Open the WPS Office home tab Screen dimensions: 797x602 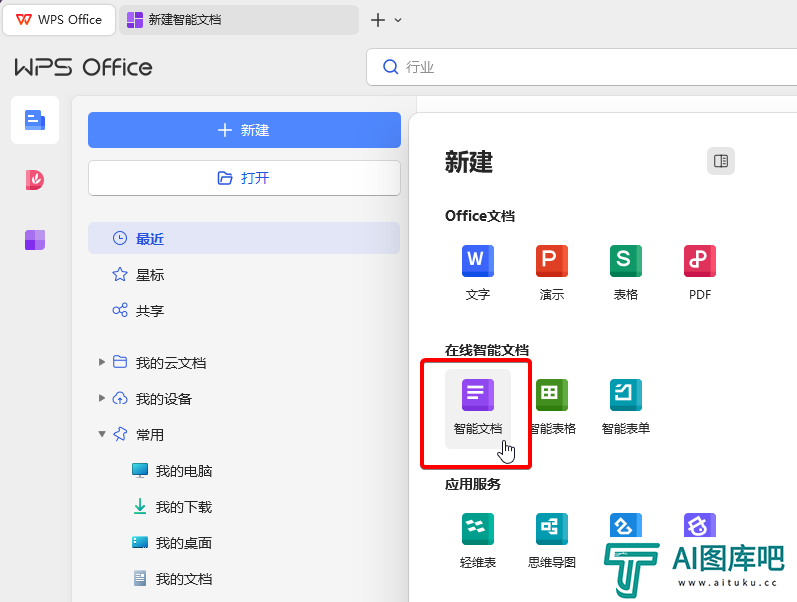tap(59, 20)
